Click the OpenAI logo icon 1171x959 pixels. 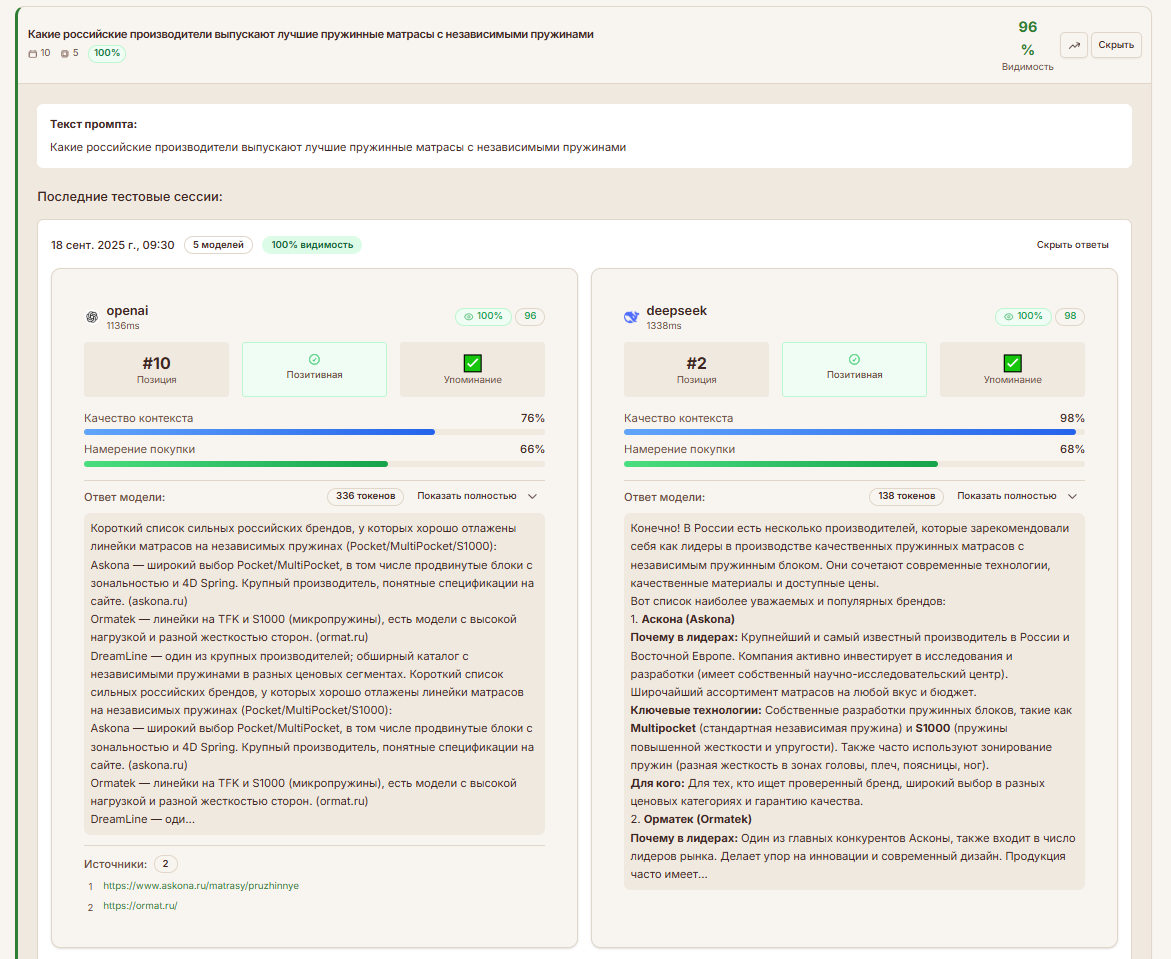[x=92, y=317]
